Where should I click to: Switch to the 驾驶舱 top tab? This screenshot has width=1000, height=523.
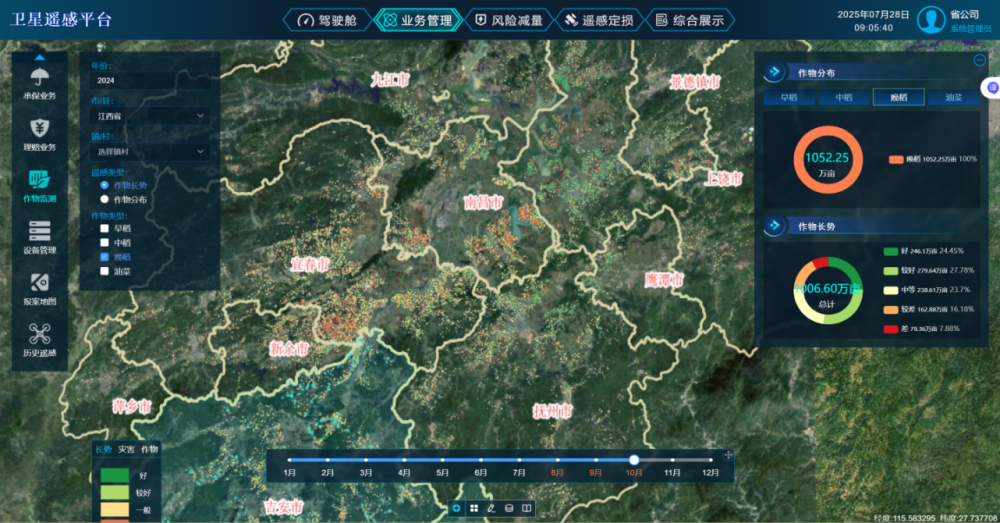(327, 20)
